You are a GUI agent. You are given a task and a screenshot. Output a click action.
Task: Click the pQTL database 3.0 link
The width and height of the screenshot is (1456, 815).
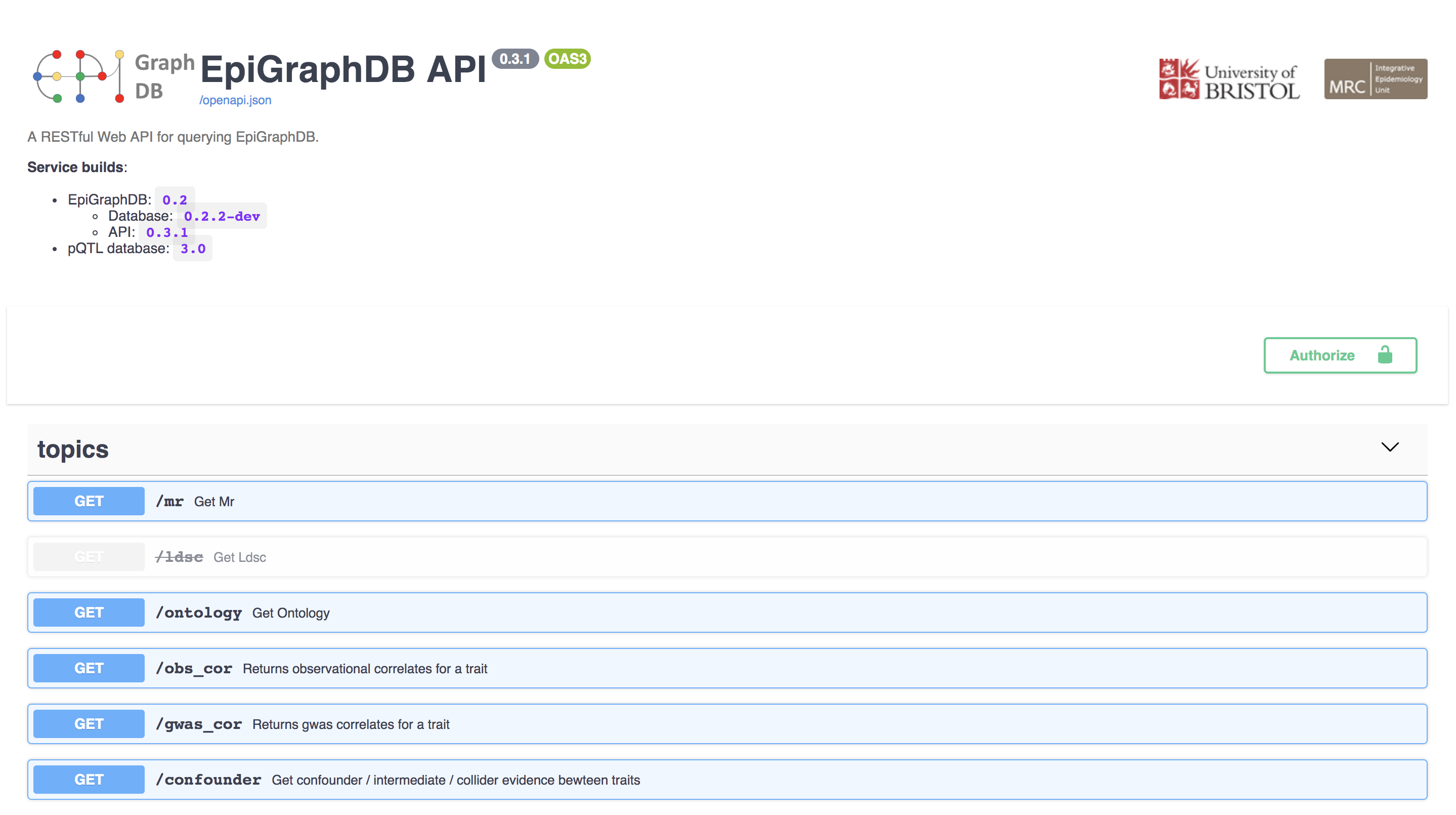tap(192, 248)
